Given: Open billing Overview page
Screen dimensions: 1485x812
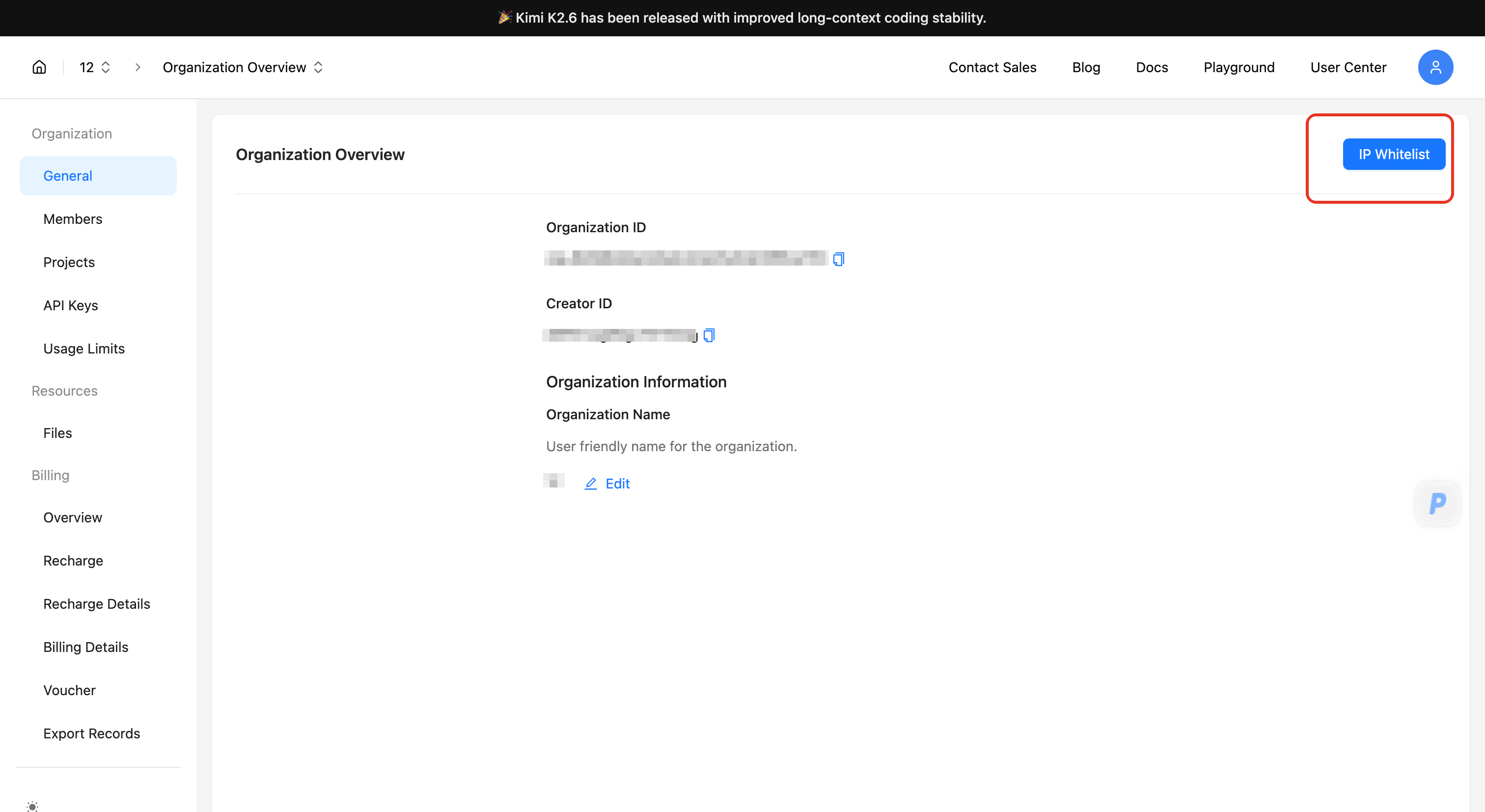Looking at the screenshot, I should click(98, 517).
